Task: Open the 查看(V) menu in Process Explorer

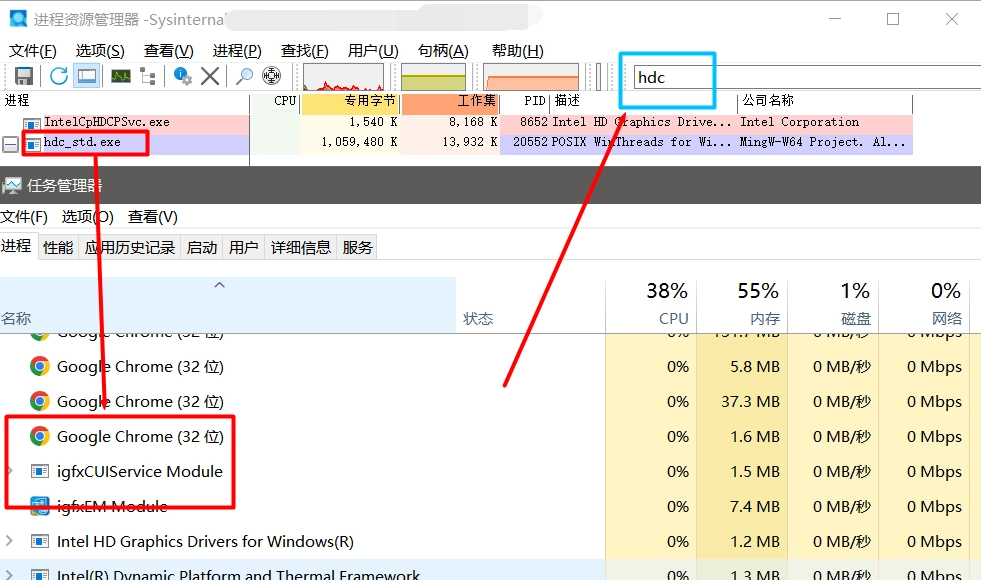Action: (x=168, y=51)
